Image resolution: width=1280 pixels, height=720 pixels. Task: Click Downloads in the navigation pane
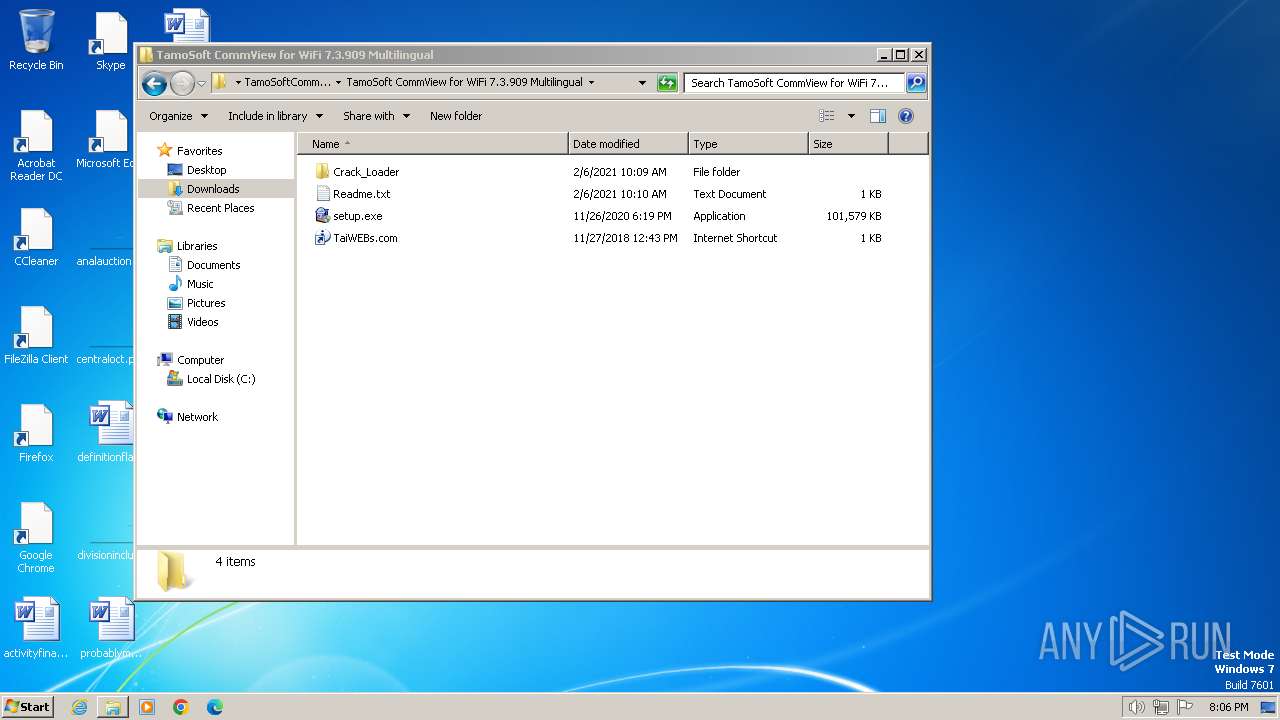(213, 189)
